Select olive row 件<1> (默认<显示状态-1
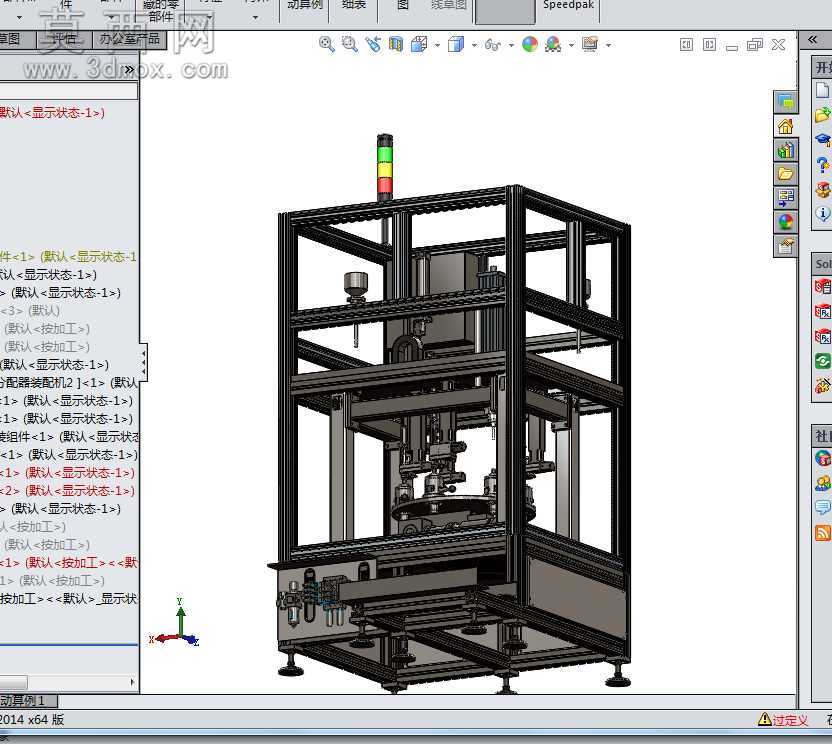The image size is (832, 744). click(68, 257)
